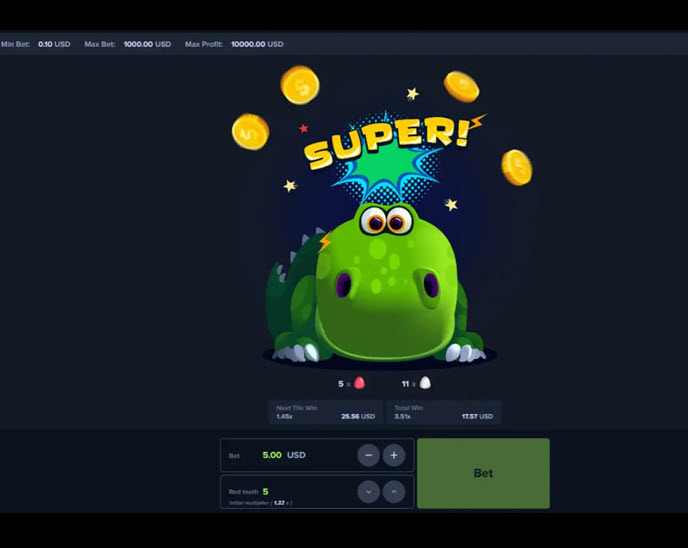The image size is (688, 548).
Task: Click the plus button to increase bet
Action: click(394, 455)
